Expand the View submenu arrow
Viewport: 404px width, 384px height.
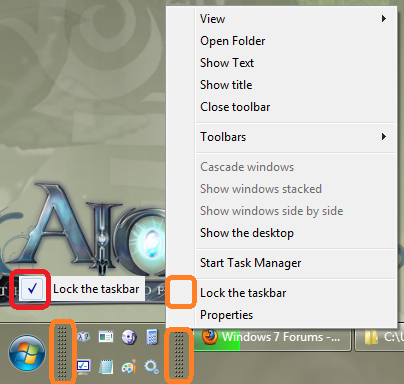[384, 19]
